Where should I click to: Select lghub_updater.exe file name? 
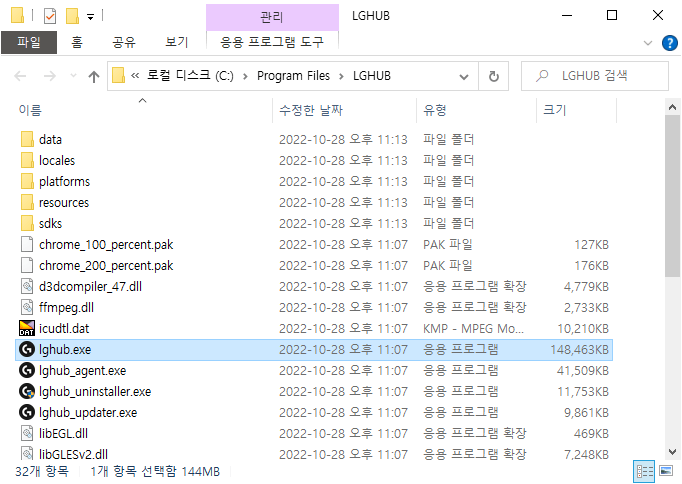click(88, 413)
